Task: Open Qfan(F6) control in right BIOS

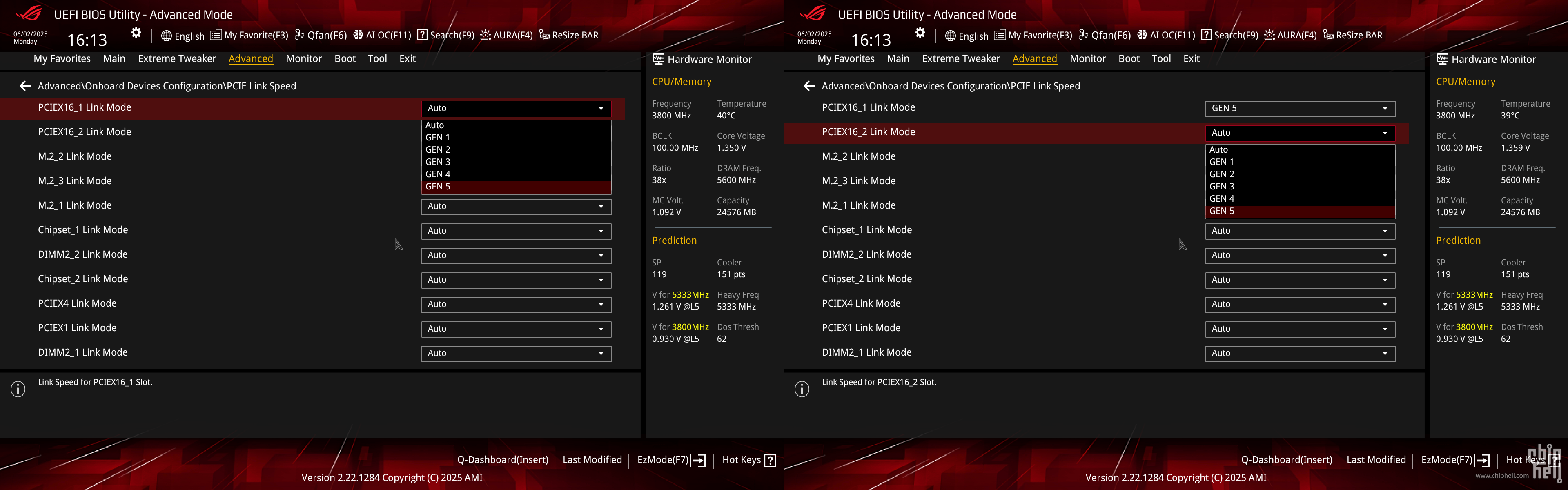Action: (1105, 35)
